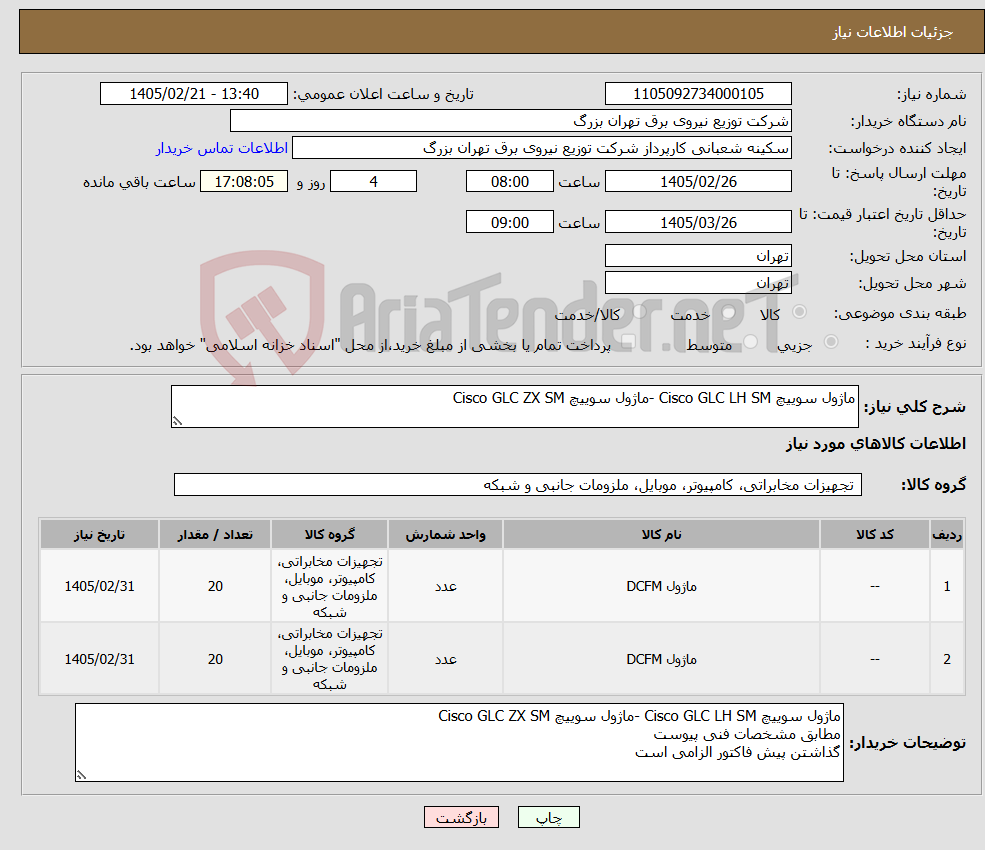
Task: Click the delivery city field تهران
Action: (698, 283)
